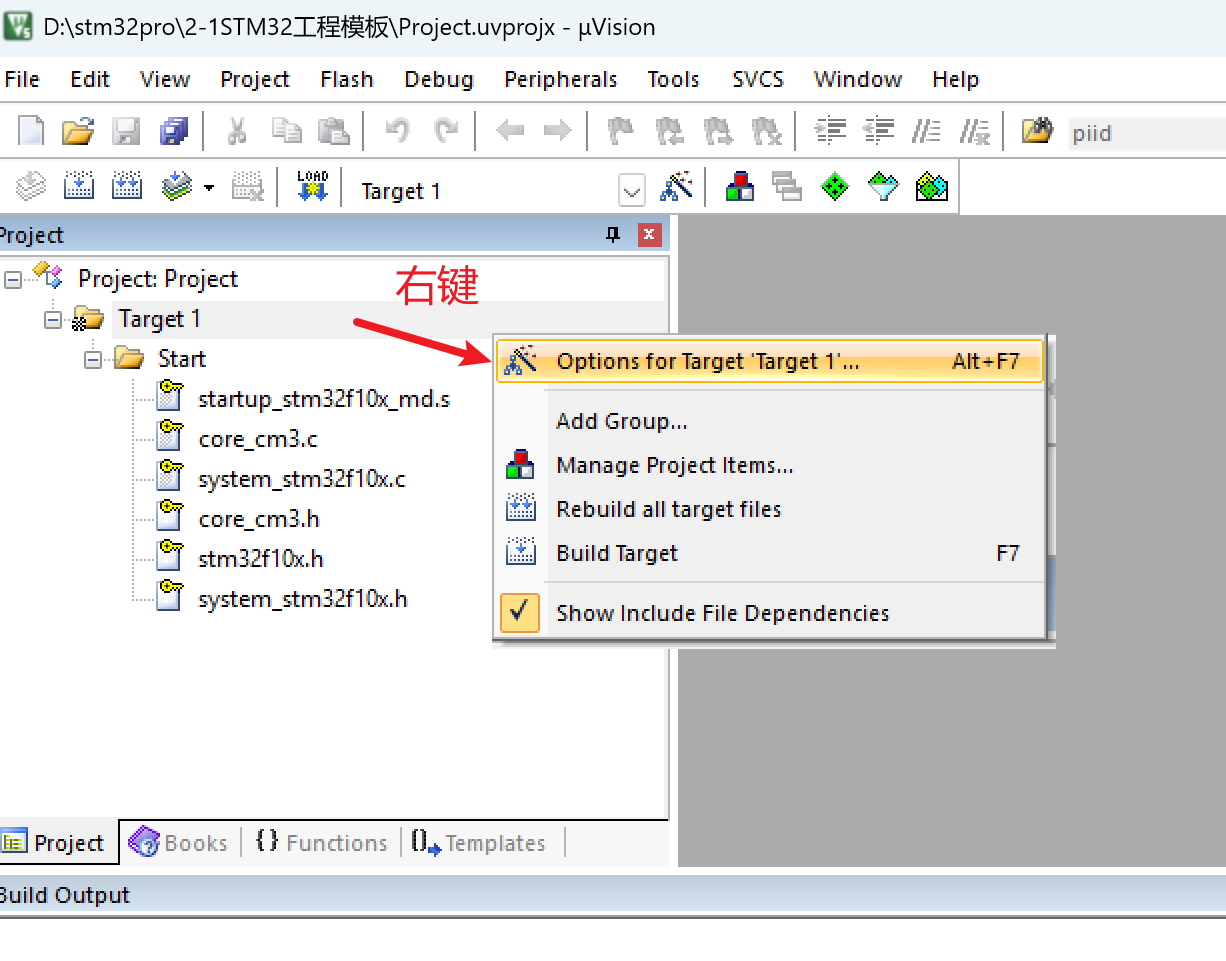Open the Edit menu
This screenshot has width=1226, height=961.
point(90,79)
